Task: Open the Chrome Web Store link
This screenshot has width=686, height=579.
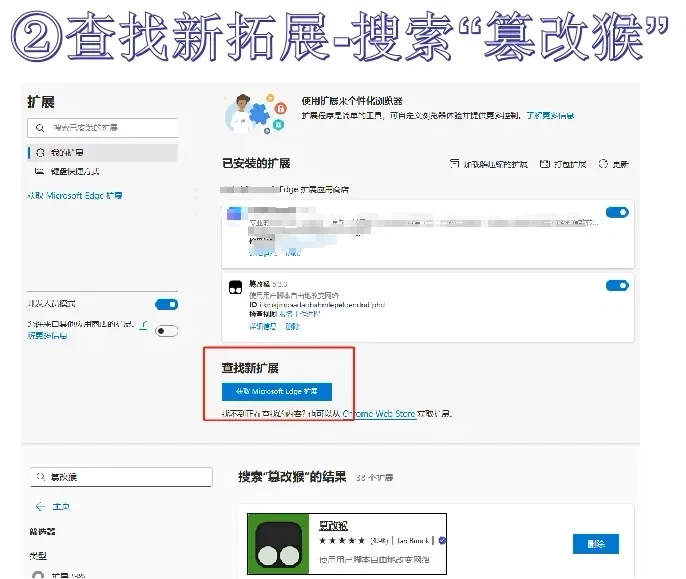Action: tap(378, 413)
